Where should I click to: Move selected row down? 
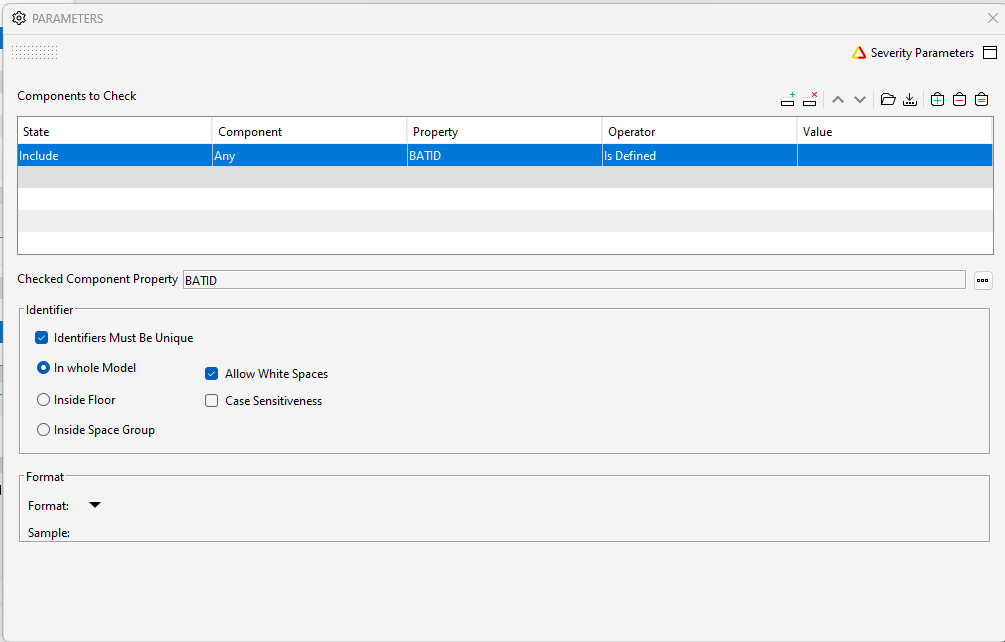pos(860,99)
